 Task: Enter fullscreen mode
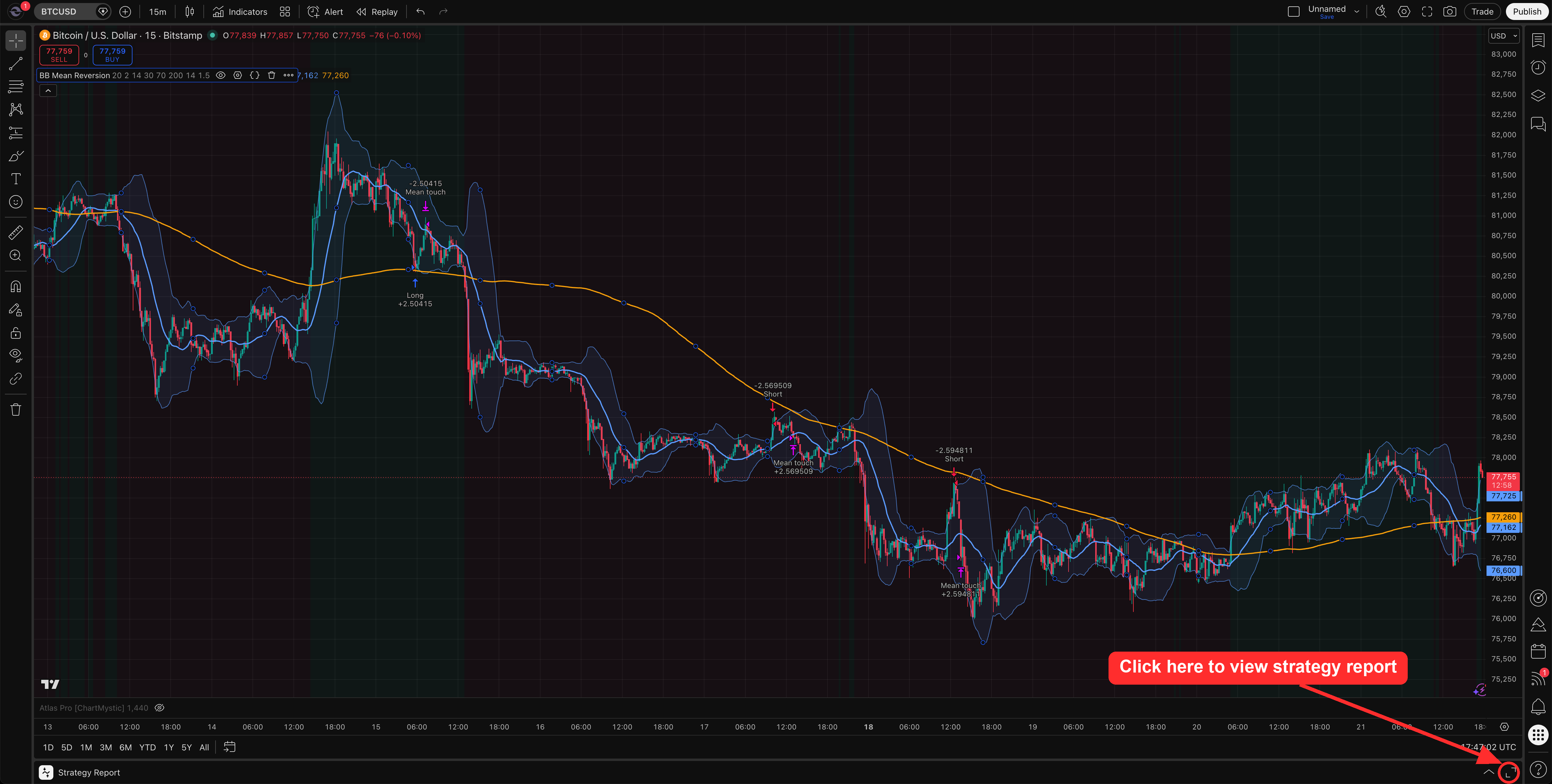pyautogui.click(x=1427, y=12)
